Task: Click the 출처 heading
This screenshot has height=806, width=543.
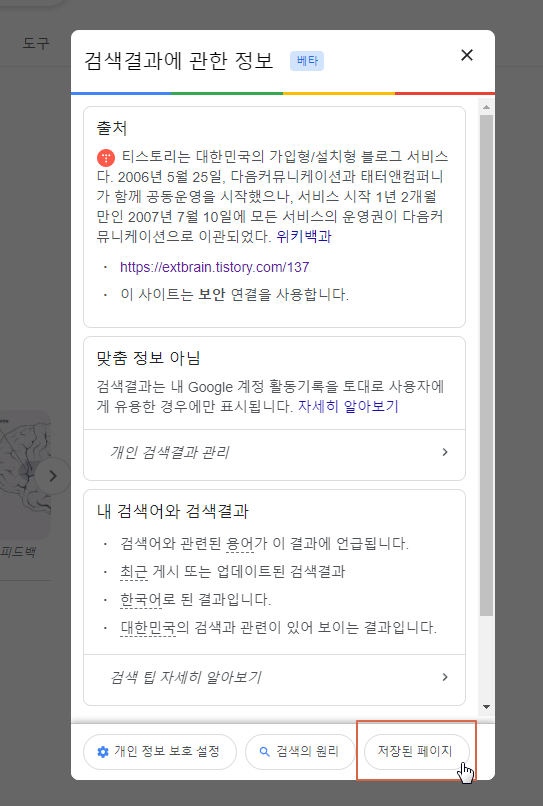Action: pos(112,128)
